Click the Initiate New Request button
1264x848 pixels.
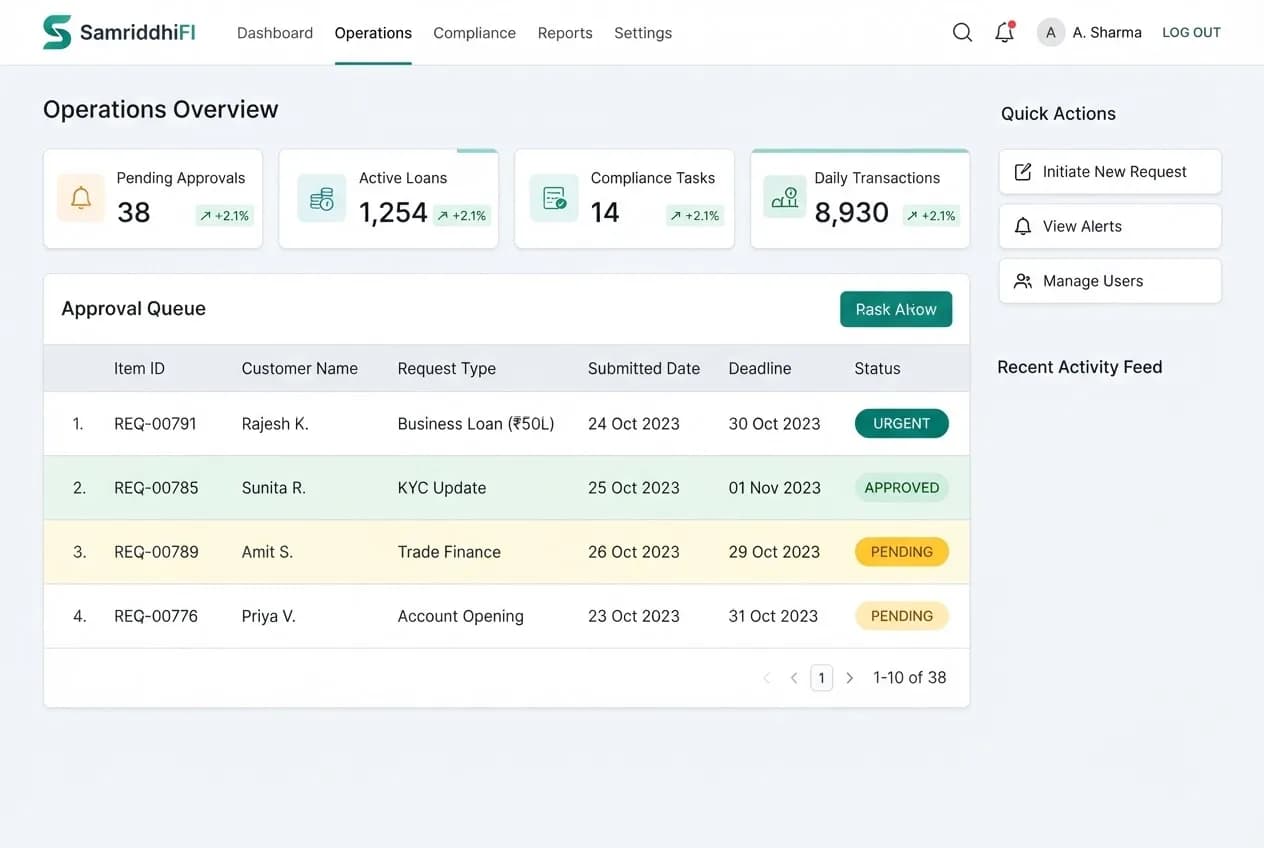(x=1110, y=172)
